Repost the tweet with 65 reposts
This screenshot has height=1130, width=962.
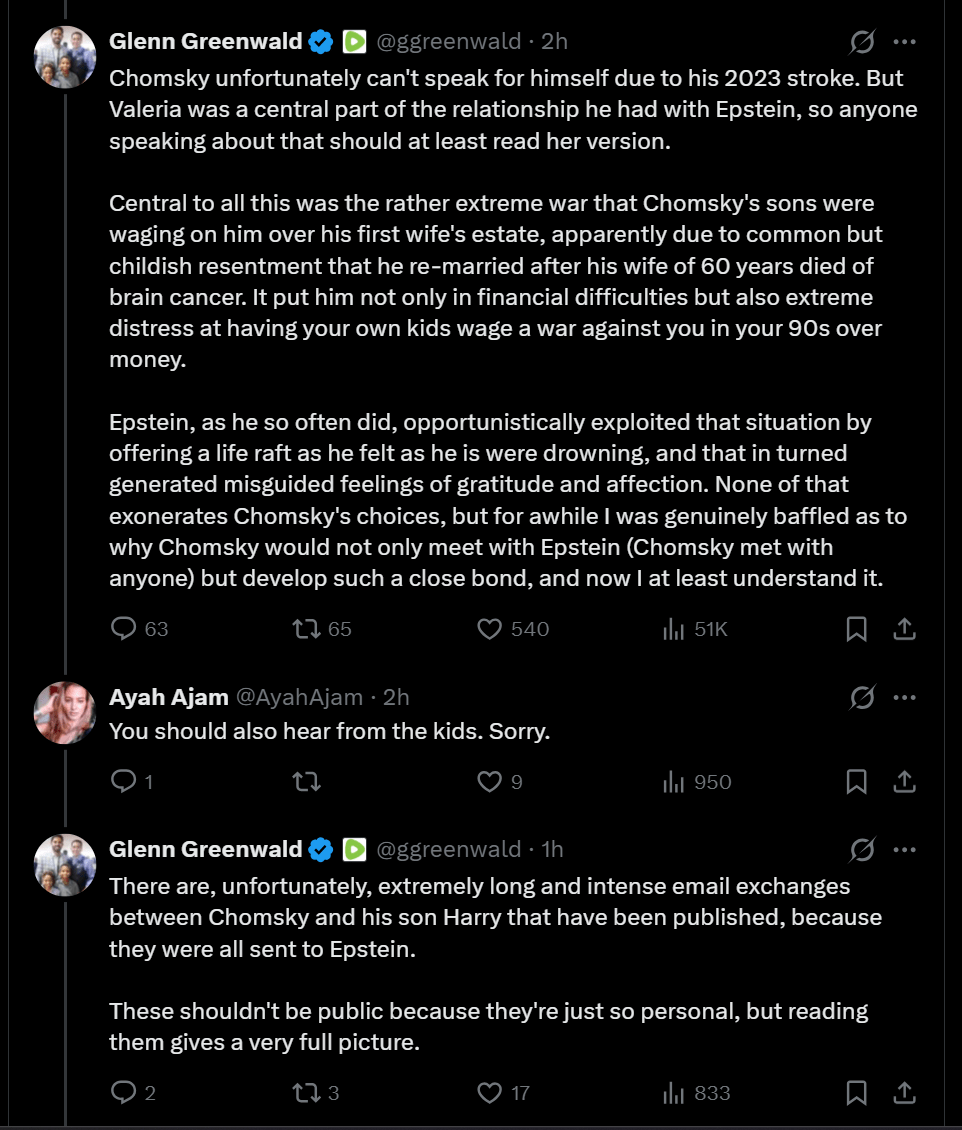point(304,628)
